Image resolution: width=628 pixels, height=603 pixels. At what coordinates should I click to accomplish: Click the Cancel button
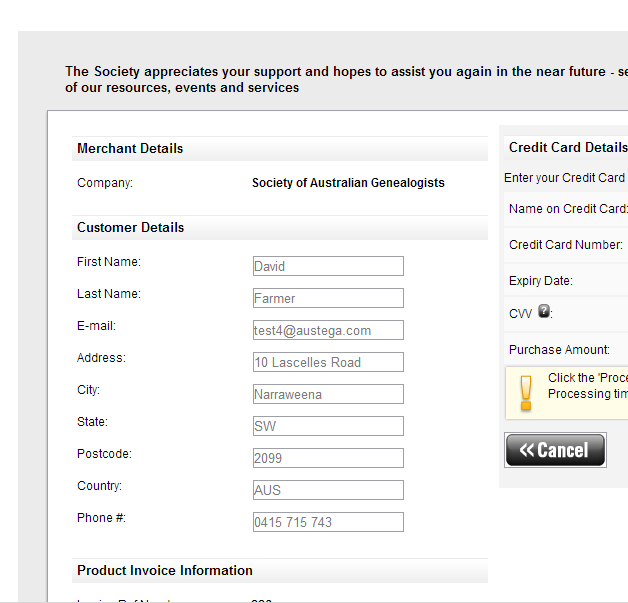point(555,450)
